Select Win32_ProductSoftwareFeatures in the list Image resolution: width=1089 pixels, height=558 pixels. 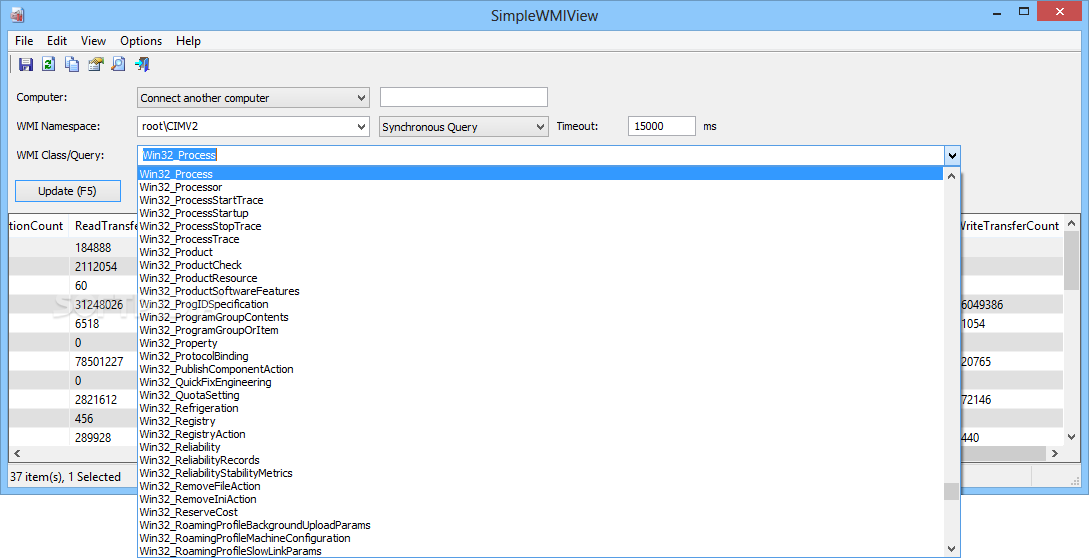(540, 290)
